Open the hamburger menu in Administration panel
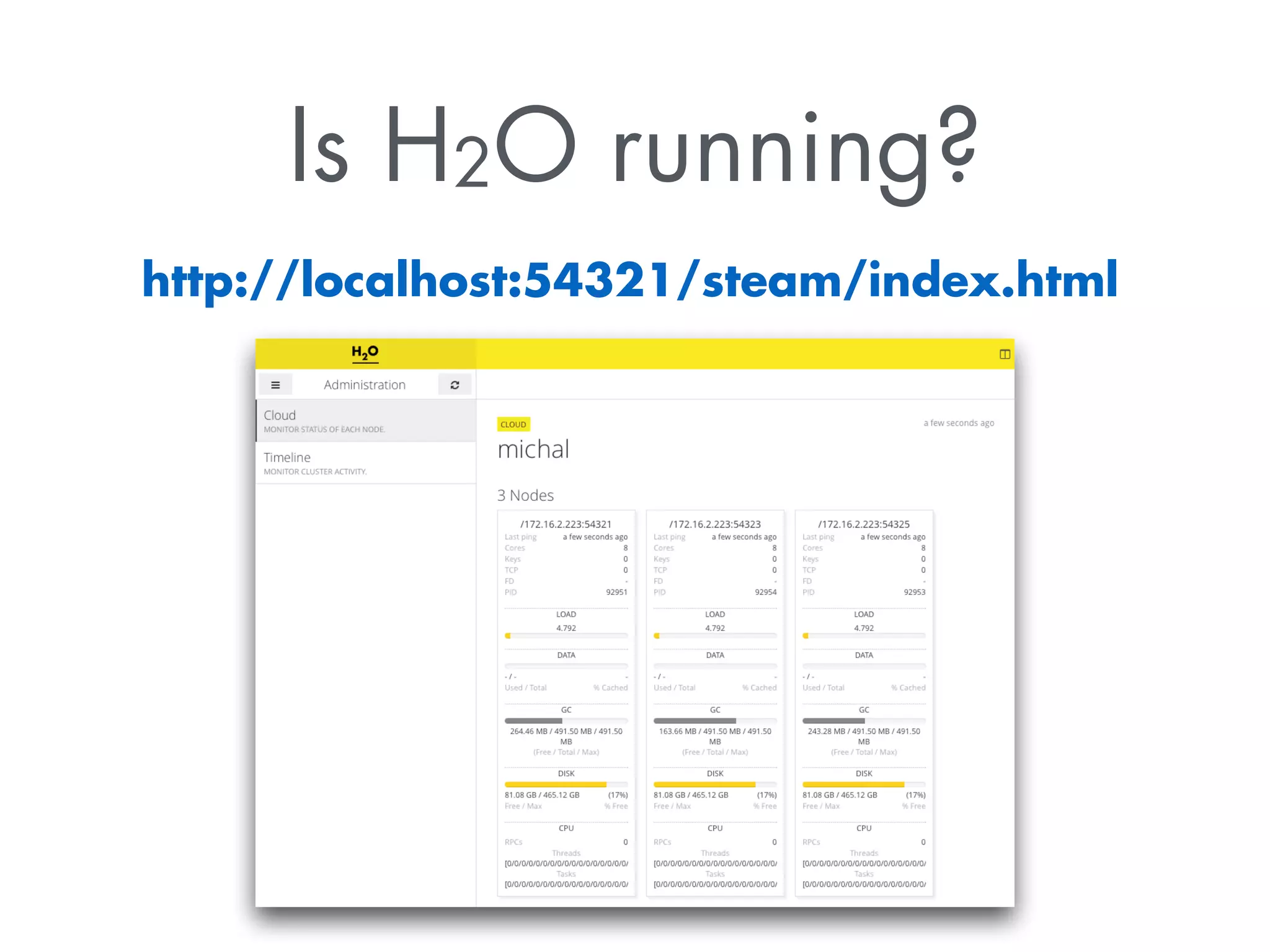1270x952 pixels. [275, 385]
